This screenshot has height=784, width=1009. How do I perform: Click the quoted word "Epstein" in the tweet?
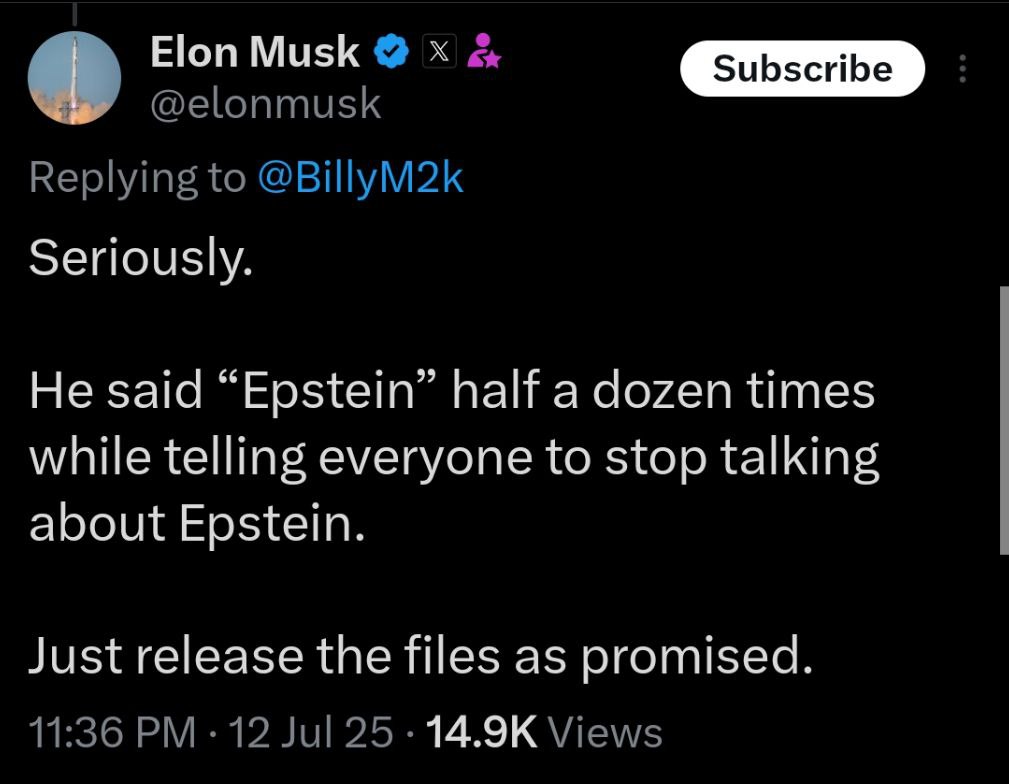click(x=328, y=391)
